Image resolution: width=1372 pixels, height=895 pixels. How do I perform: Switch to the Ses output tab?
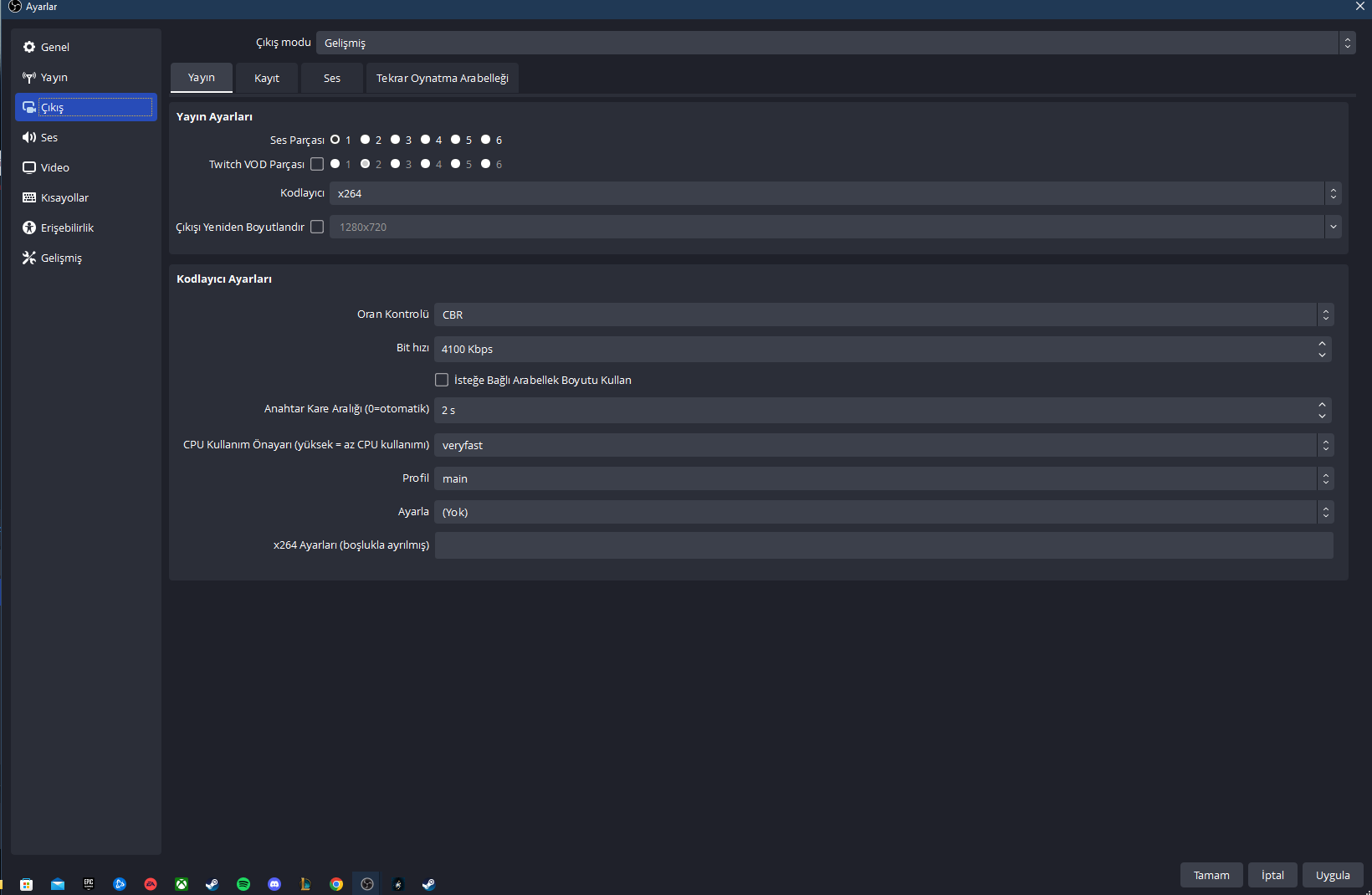(x=332, y=78)
